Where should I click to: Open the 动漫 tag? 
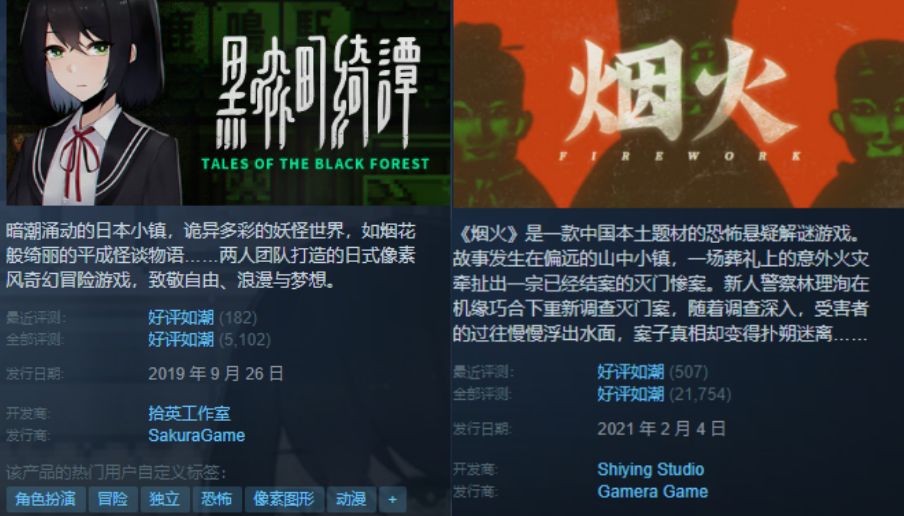click(x=351, y=499)
